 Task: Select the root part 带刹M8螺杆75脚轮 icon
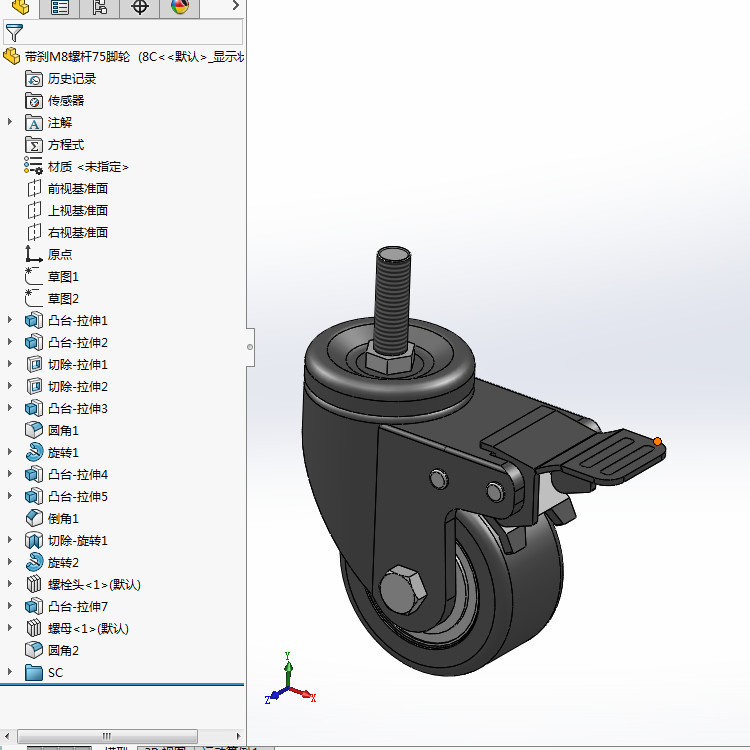tap(11, 56)
